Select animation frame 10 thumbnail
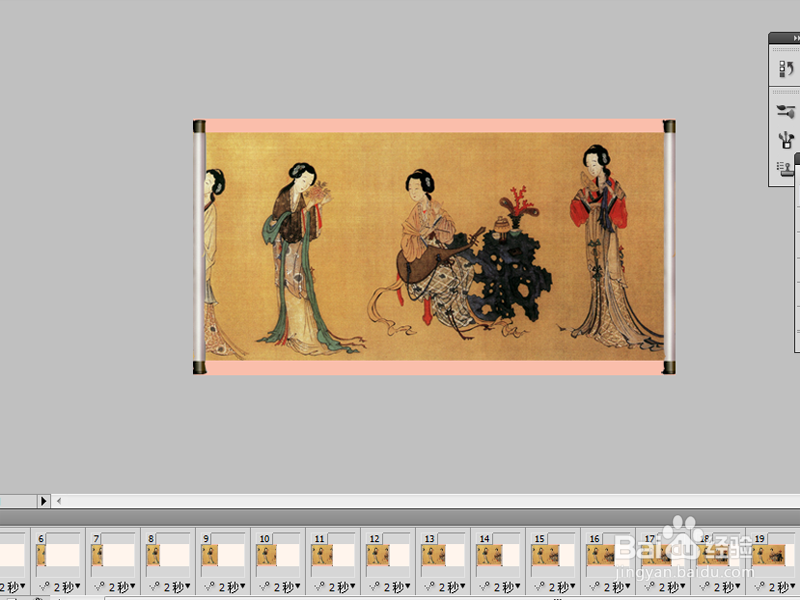 [278, 555]
